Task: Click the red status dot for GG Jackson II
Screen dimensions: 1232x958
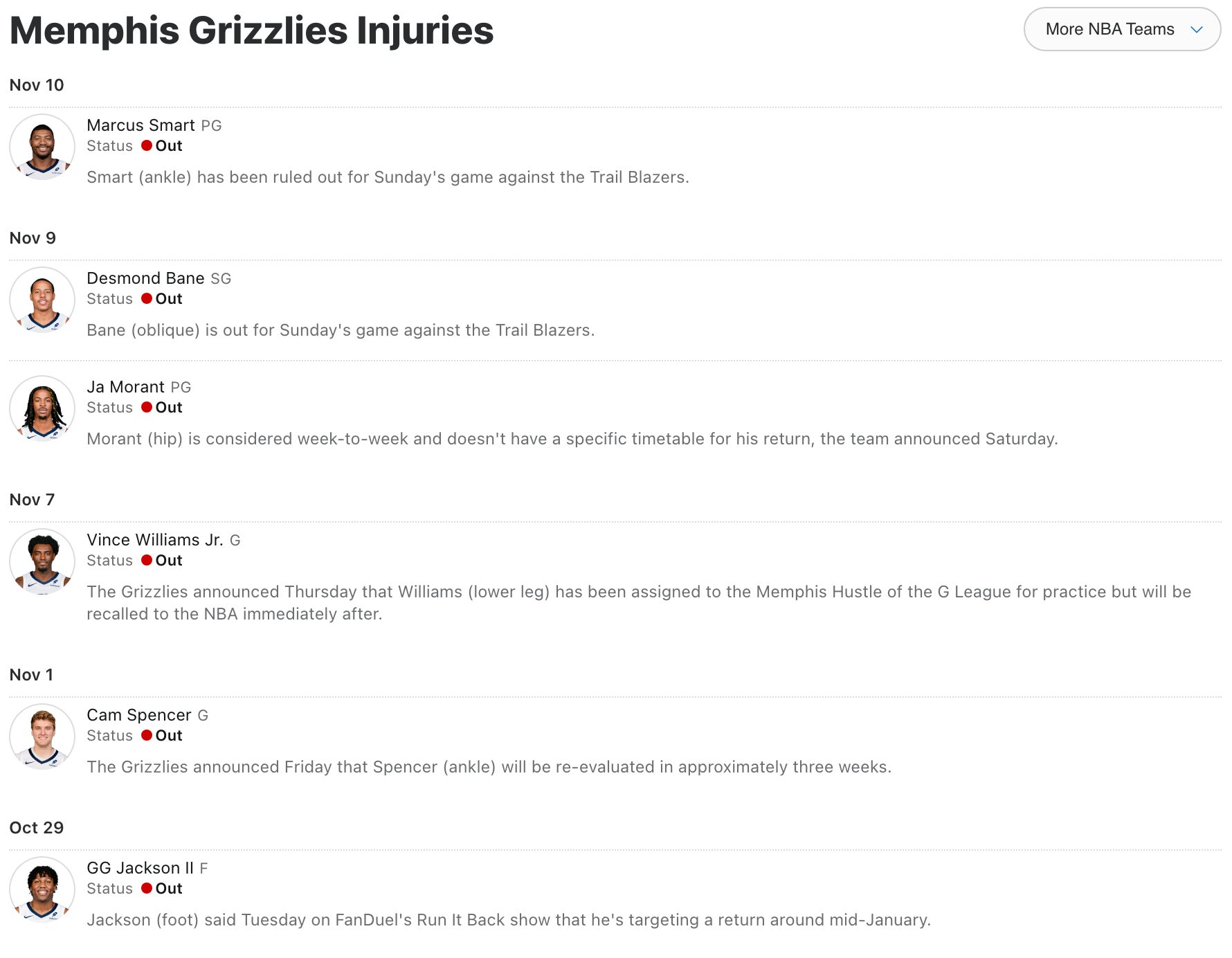Action: (x=147, y=889)
